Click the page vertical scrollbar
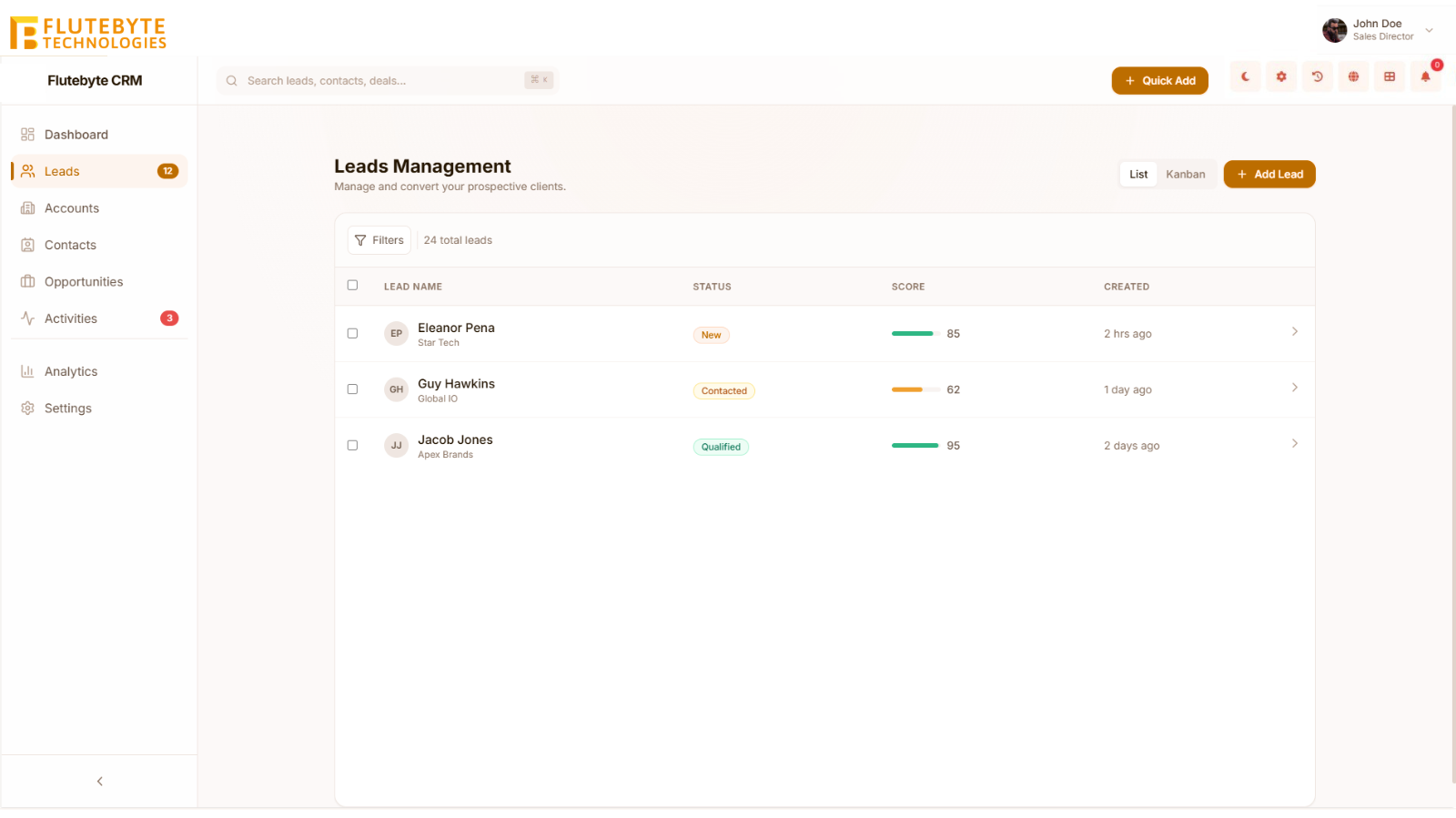Image resolution: width=1456 pixels, height=818 pixels. click(x=1452, y=444)
